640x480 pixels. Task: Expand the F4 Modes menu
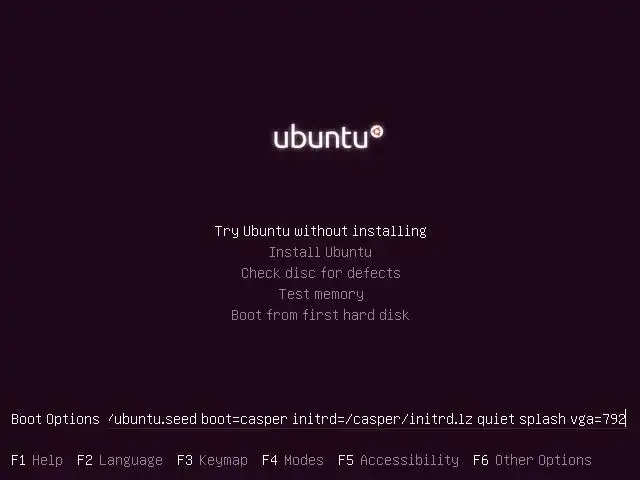[293, 460]
